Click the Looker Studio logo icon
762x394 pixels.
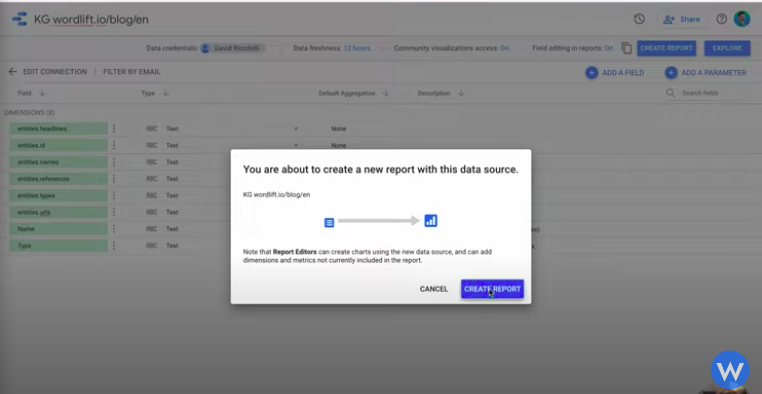(19, 19)
